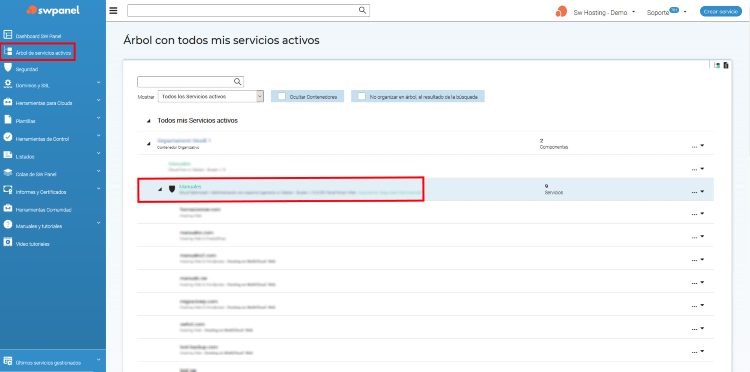Open the Video tutoriales sidebar icon

[8, 242]
